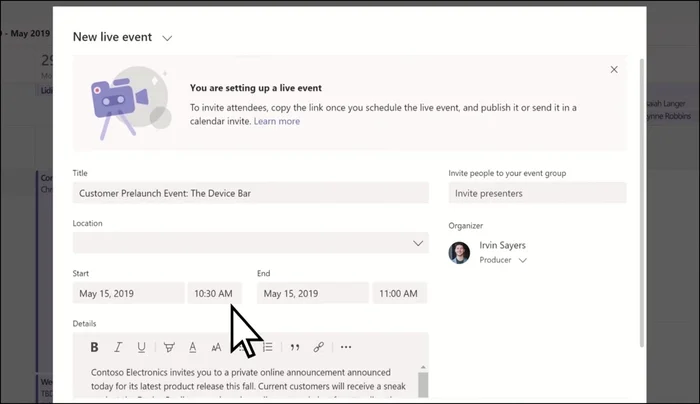Click the underline formatting icon
The width and height of the screenshot is (700, 404).
tap(142, 347)
